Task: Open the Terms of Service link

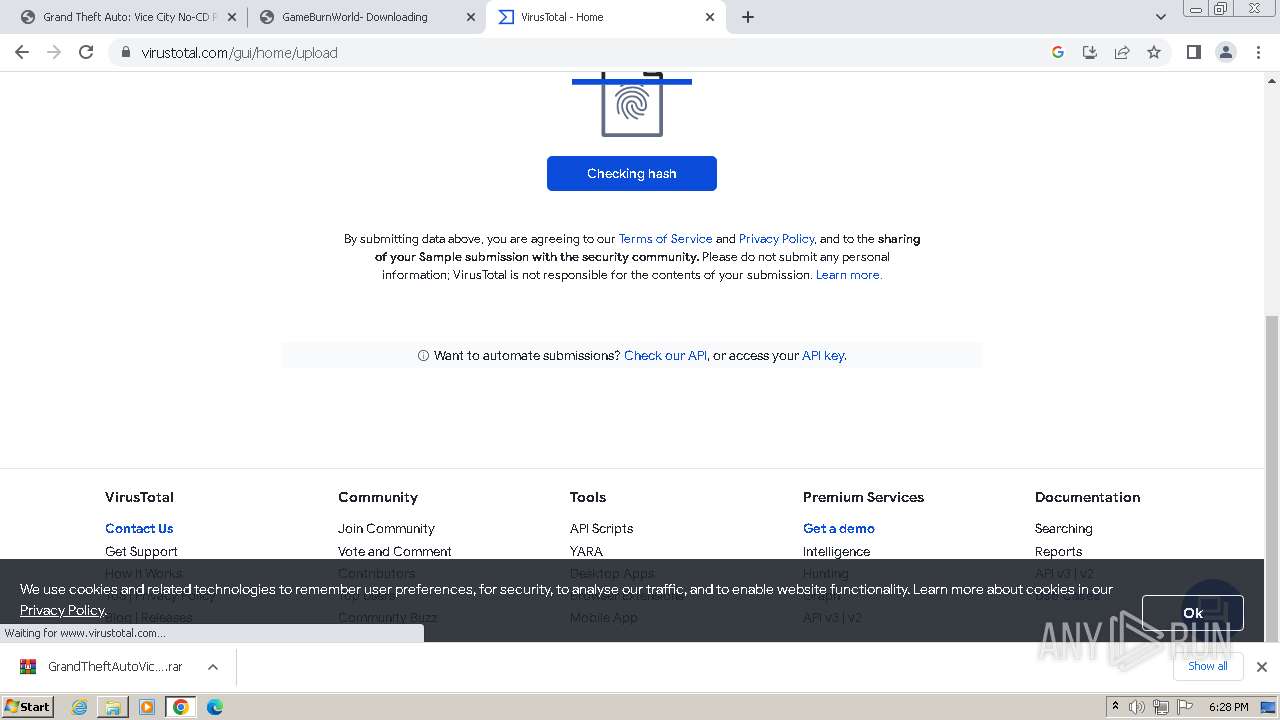Action: (665, 239)
